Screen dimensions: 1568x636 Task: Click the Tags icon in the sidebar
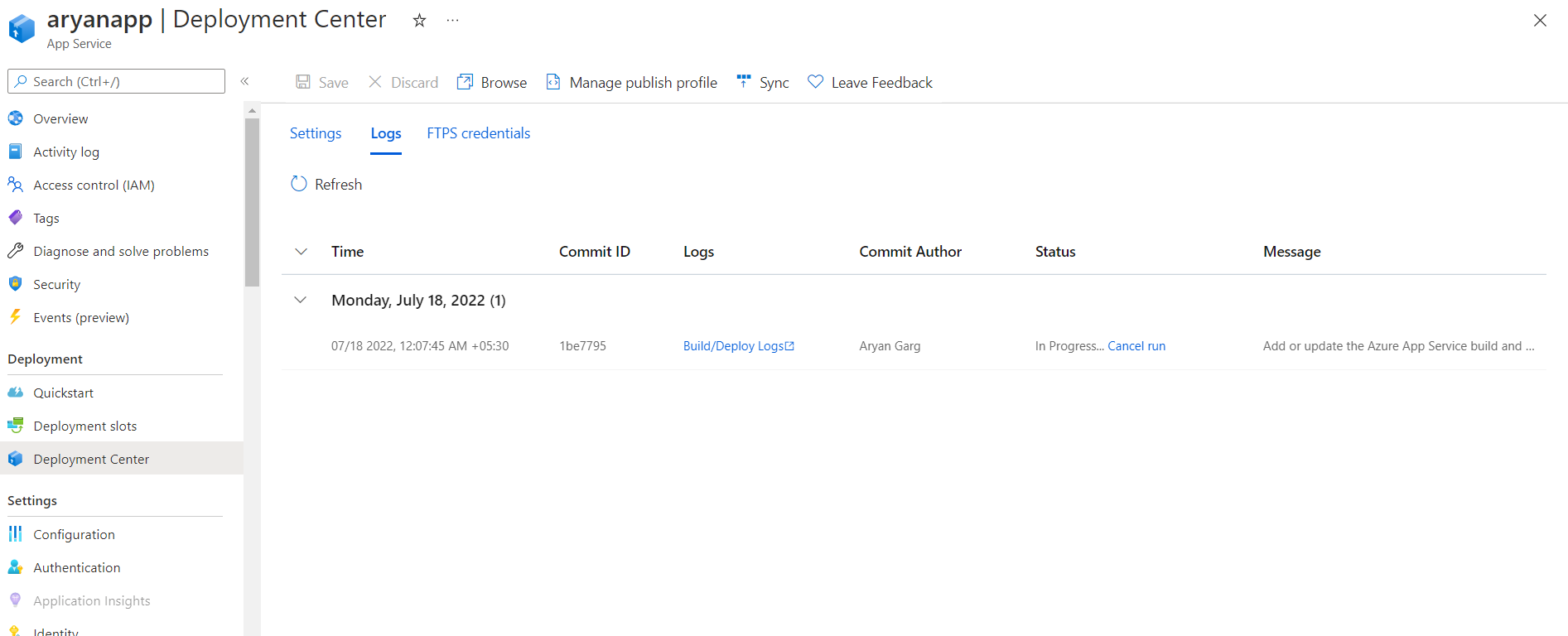[x=16, y=218]
